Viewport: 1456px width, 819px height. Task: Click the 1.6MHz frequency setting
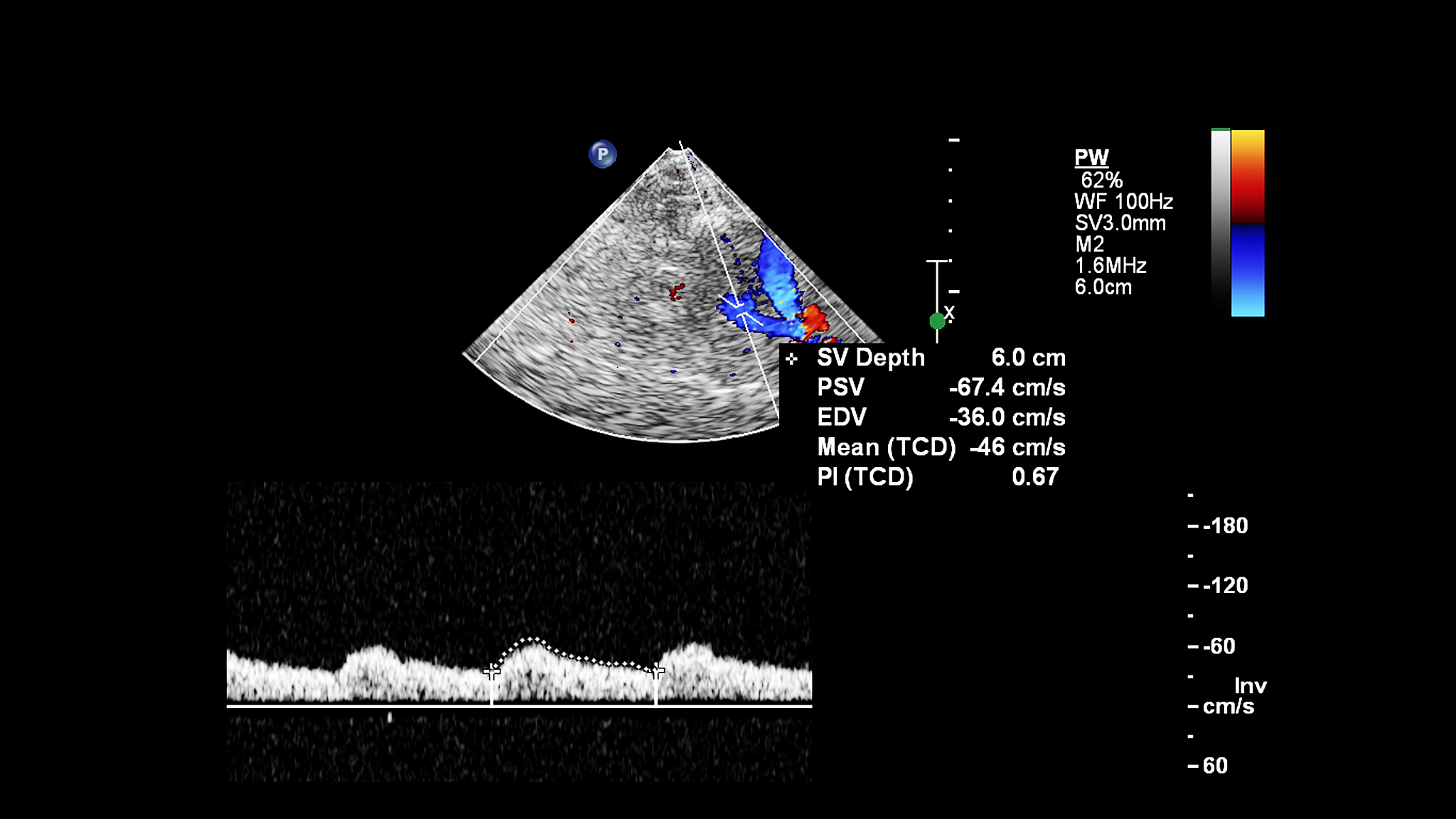[1110, 266]
